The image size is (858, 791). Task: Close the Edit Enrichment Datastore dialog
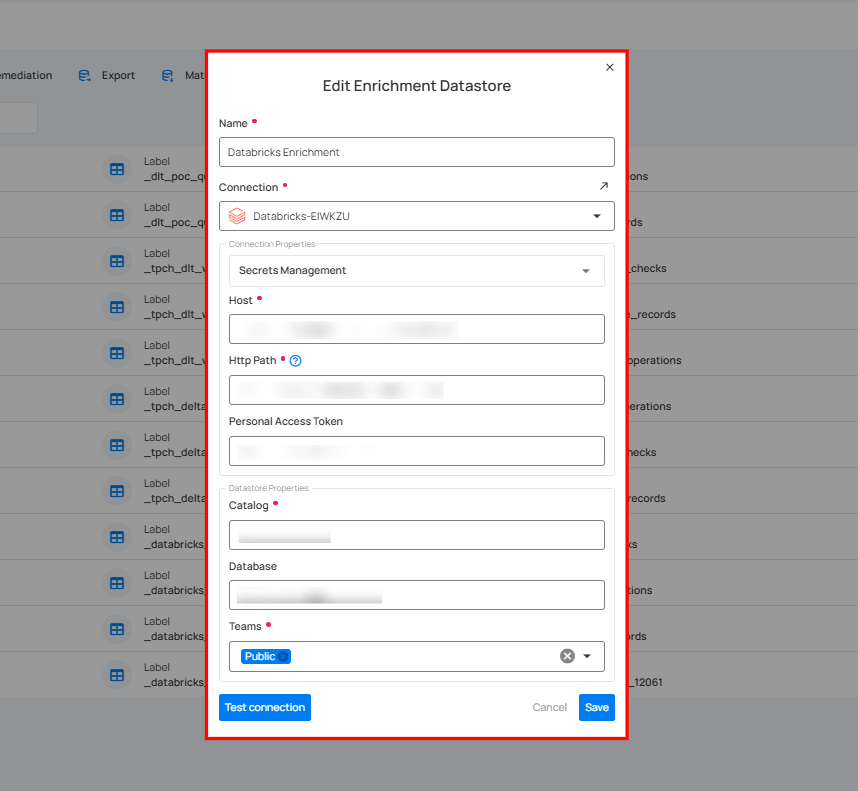point(610,67)
